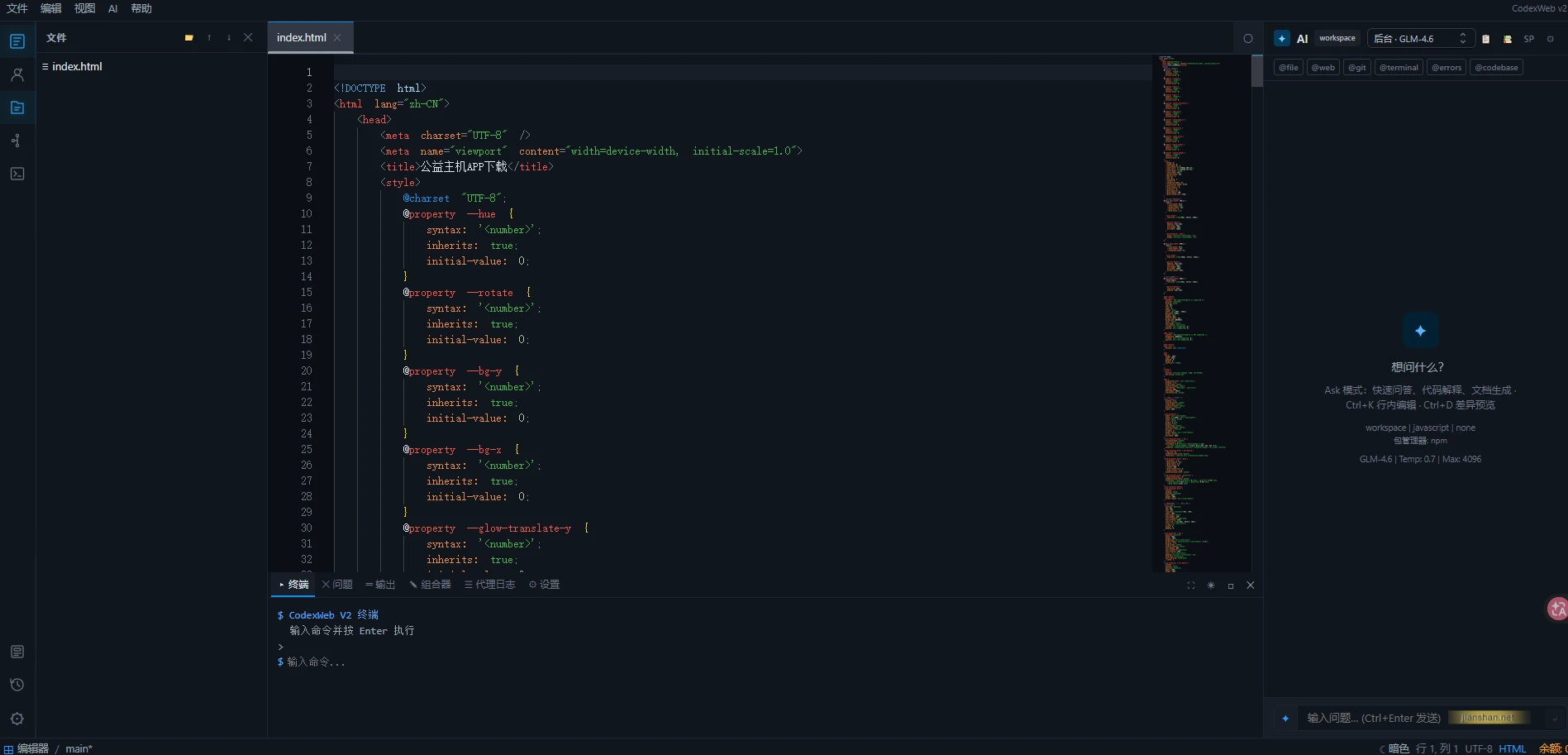Select the 代理日志 tab in bottom panel
Viewport: 1568px width, 755px height.
coord(490,585)
